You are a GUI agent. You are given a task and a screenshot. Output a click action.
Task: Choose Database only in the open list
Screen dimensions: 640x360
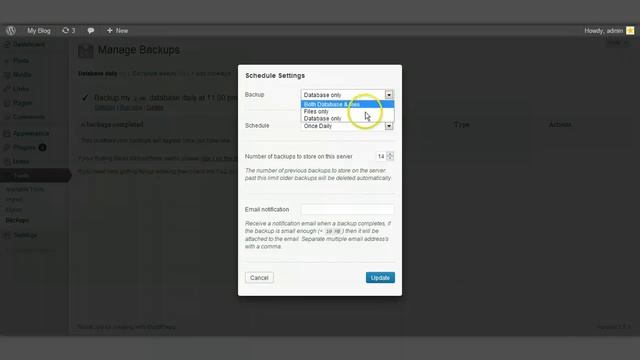coord(347,118)
